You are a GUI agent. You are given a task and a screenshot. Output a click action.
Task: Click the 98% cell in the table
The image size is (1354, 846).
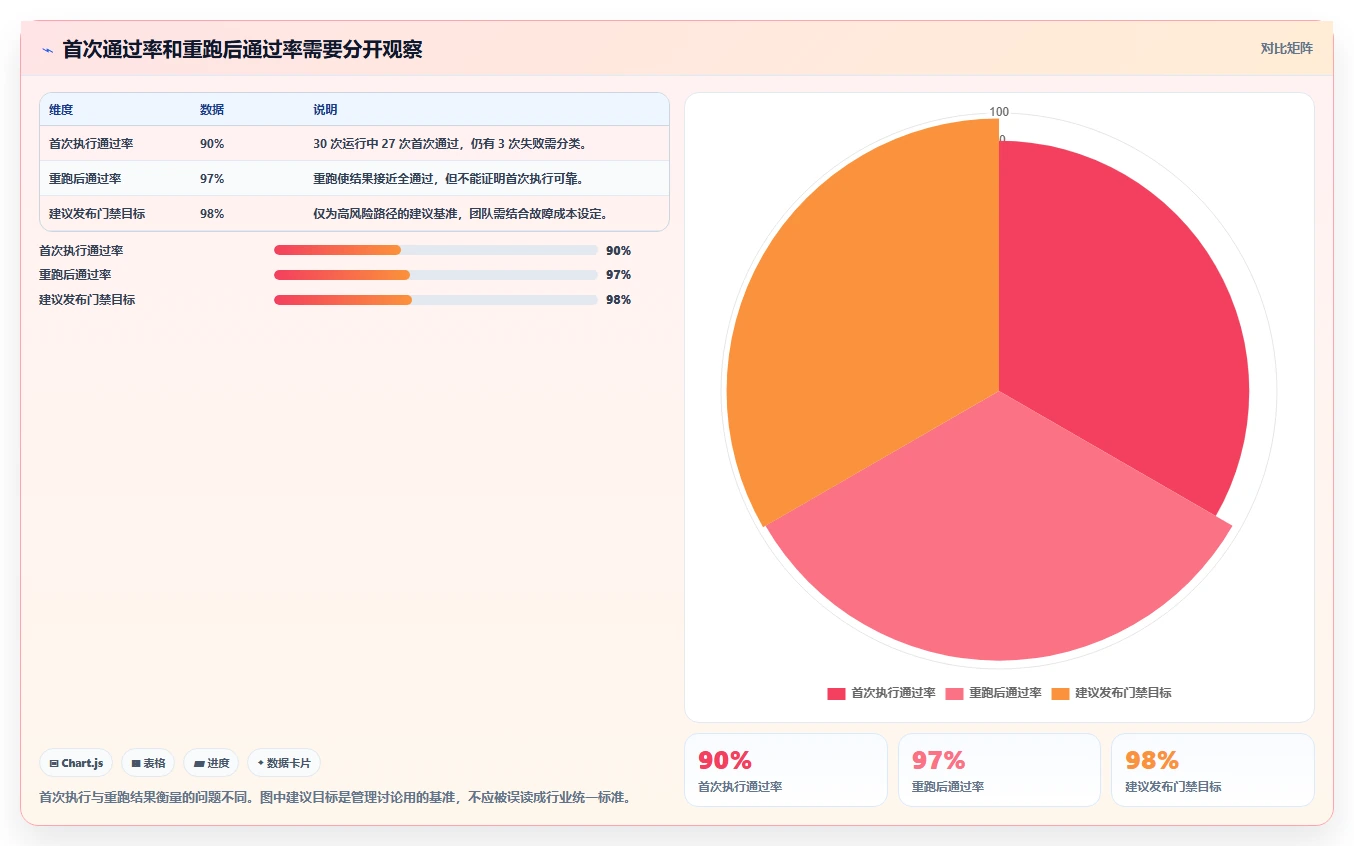click(x=212, y=214)
